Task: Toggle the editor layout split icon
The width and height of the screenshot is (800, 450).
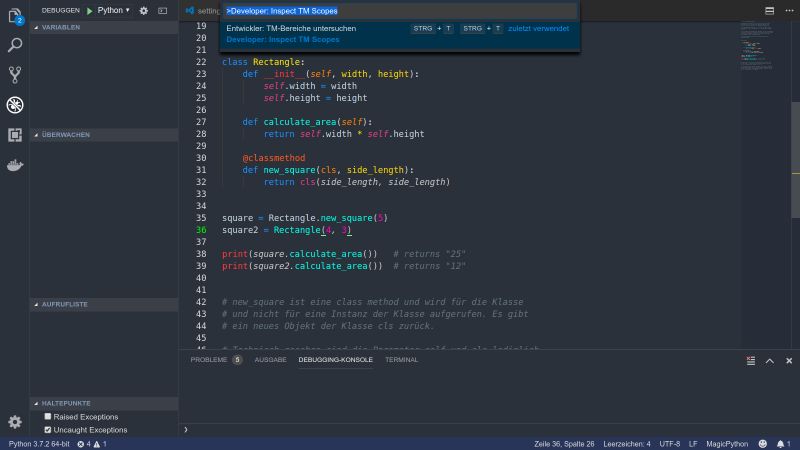Action: point(769,11)
